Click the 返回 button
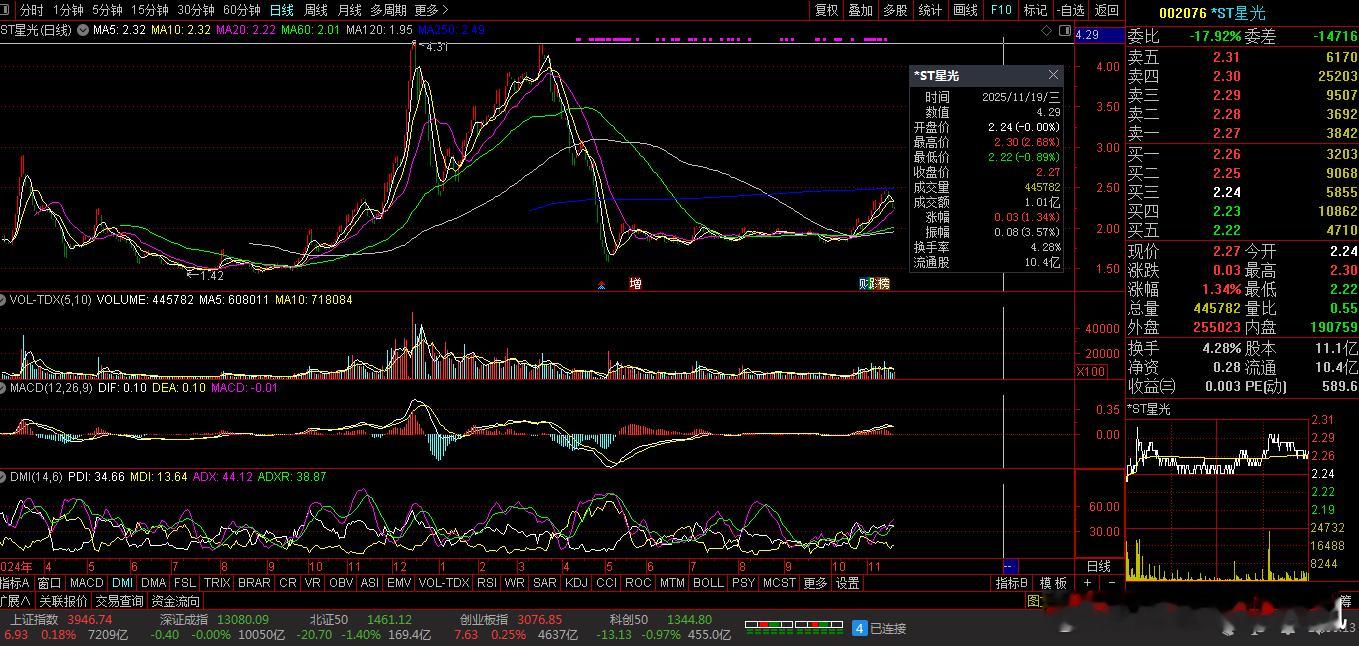This screenshot has width=1359, height=646. 1106,10
